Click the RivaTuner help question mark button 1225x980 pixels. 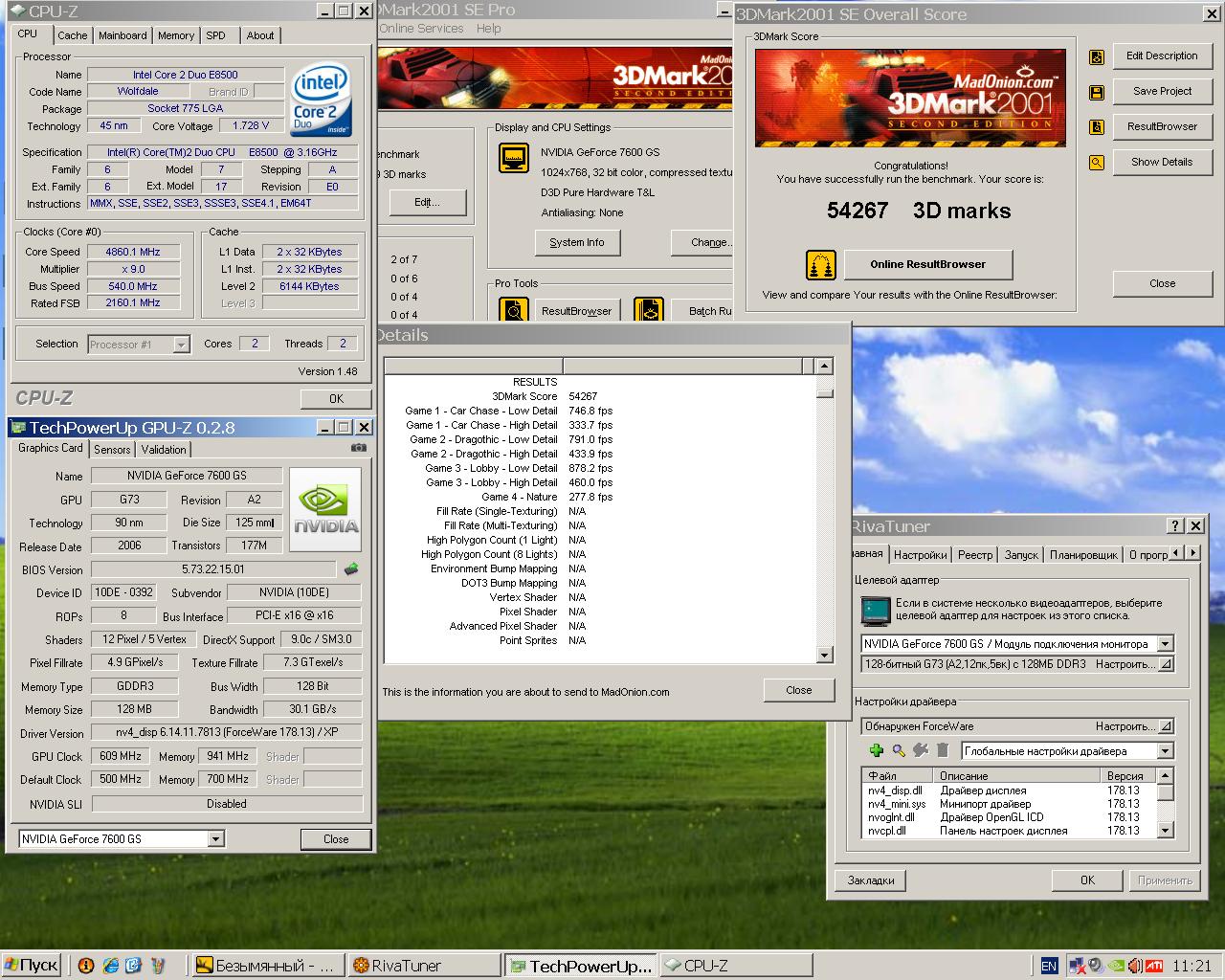coord(1176,525)
